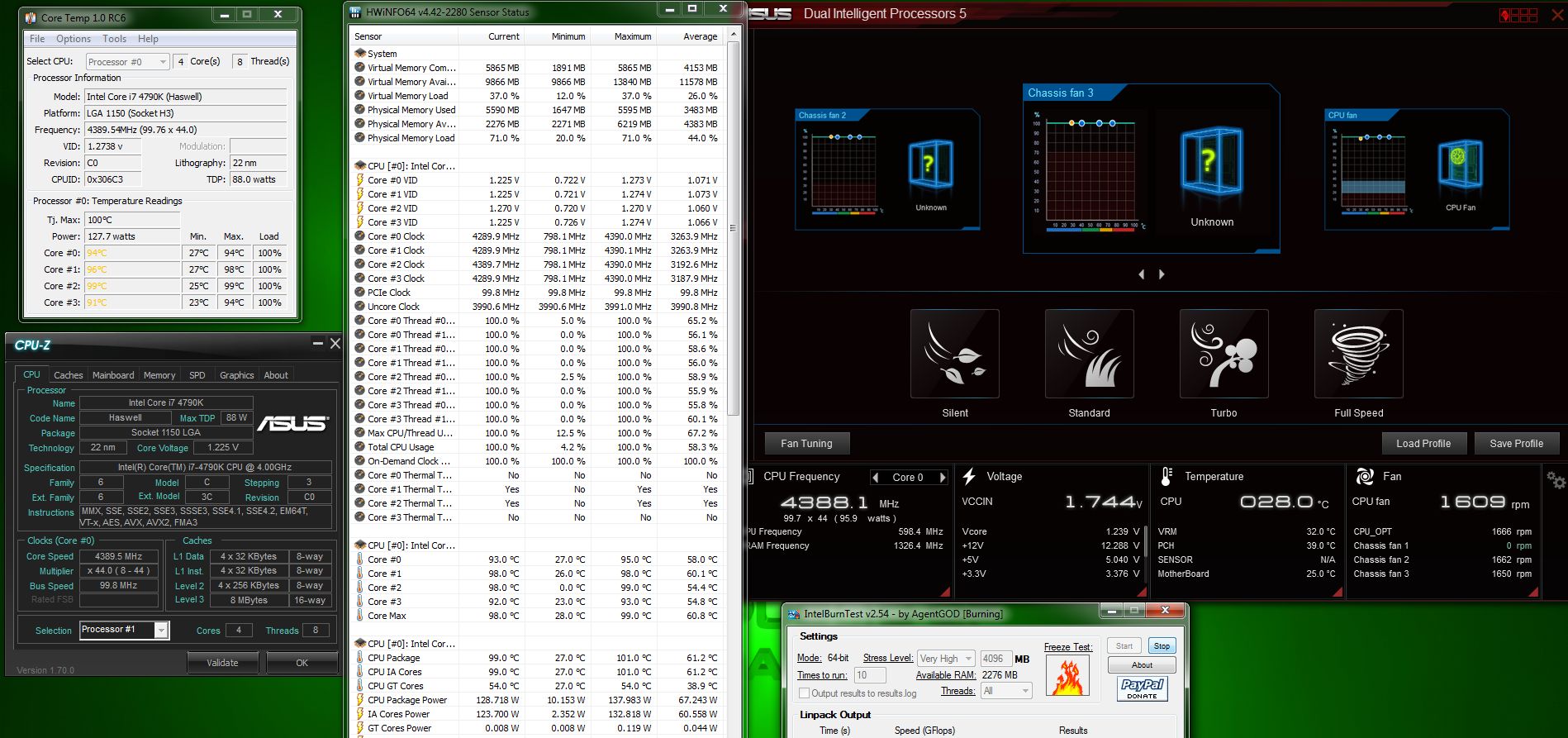Click the ASUS logo in CPU-Z
1568x738 pixels.
point(292,423)
